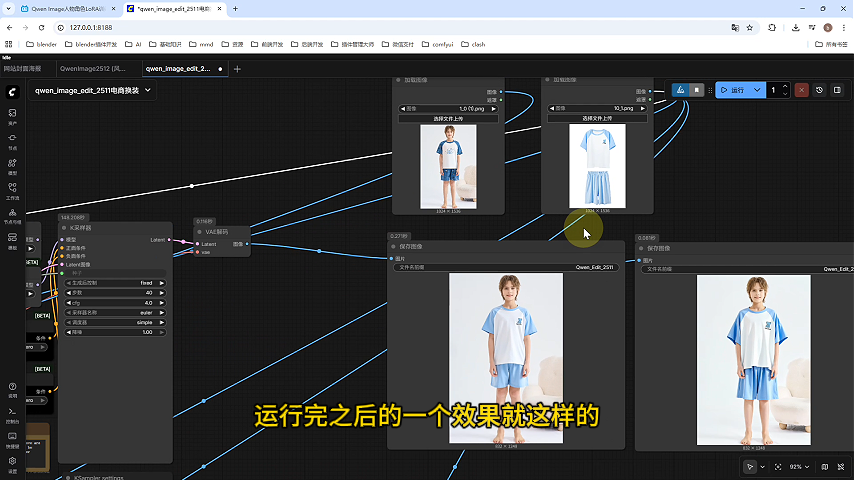Open the clash bookmarks folder
854x480 pixels.
[473, 44]
